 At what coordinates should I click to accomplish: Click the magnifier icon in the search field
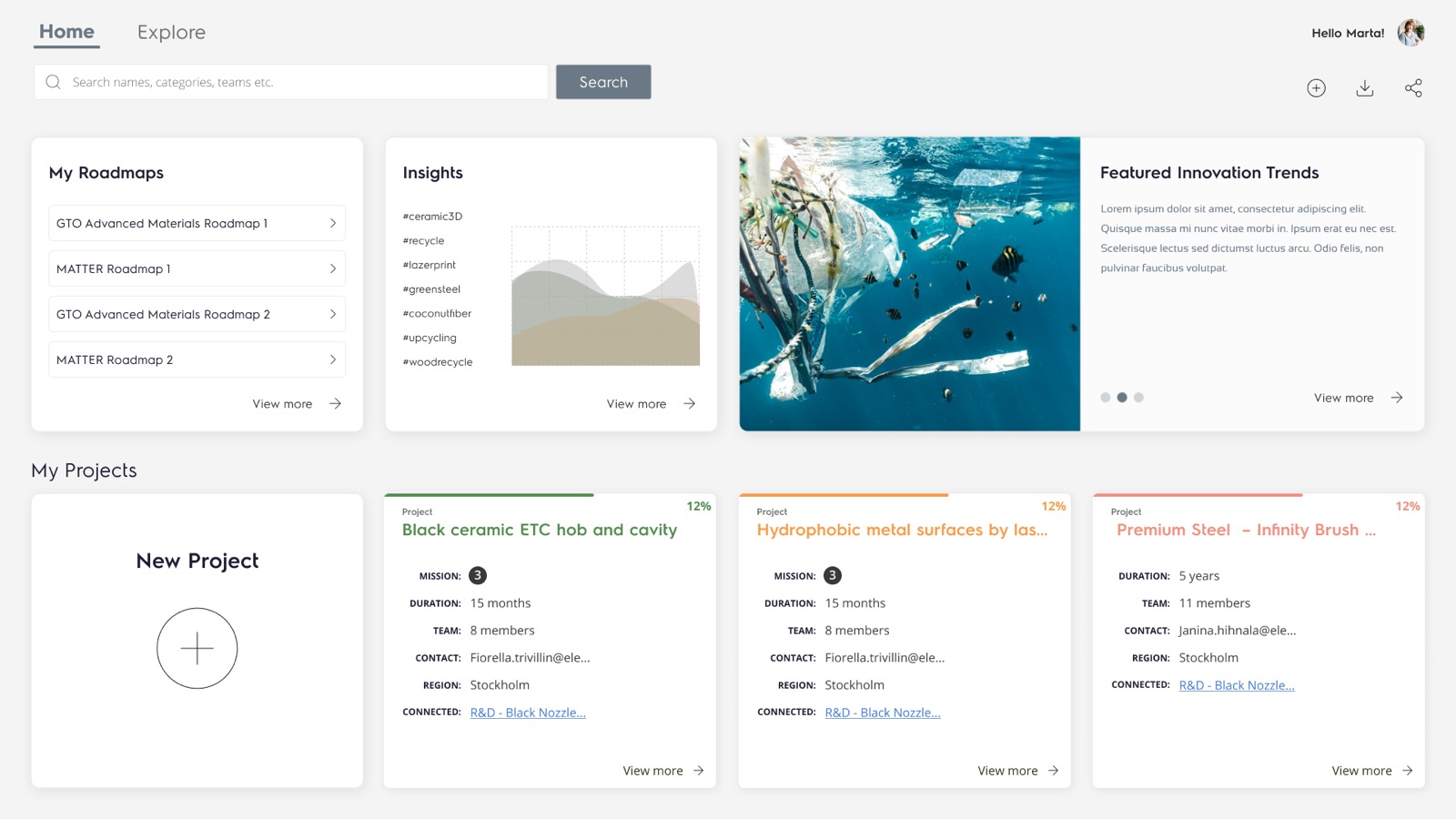pos(54,82)
